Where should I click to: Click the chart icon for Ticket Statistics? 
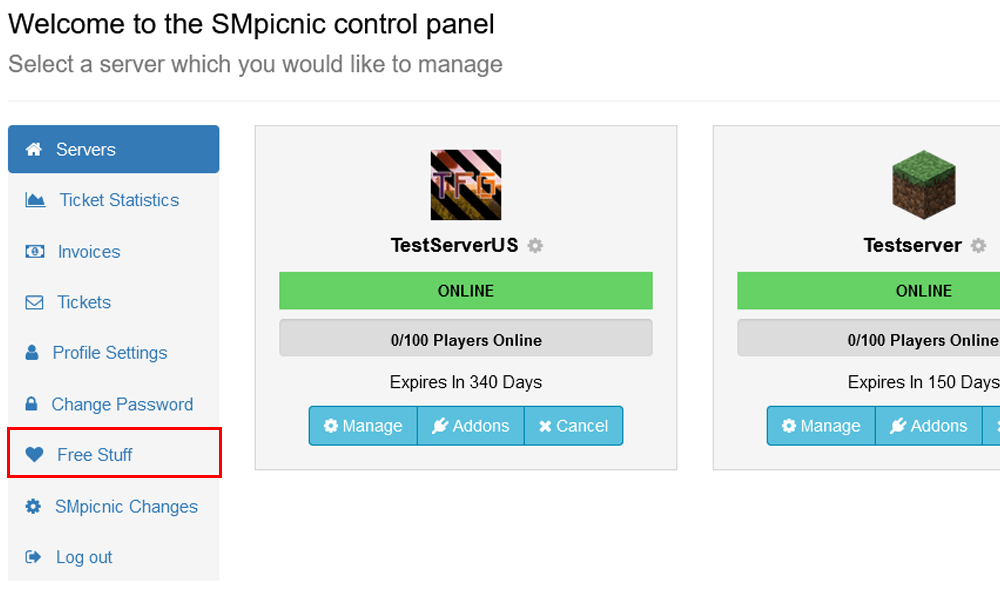[35, 200]
